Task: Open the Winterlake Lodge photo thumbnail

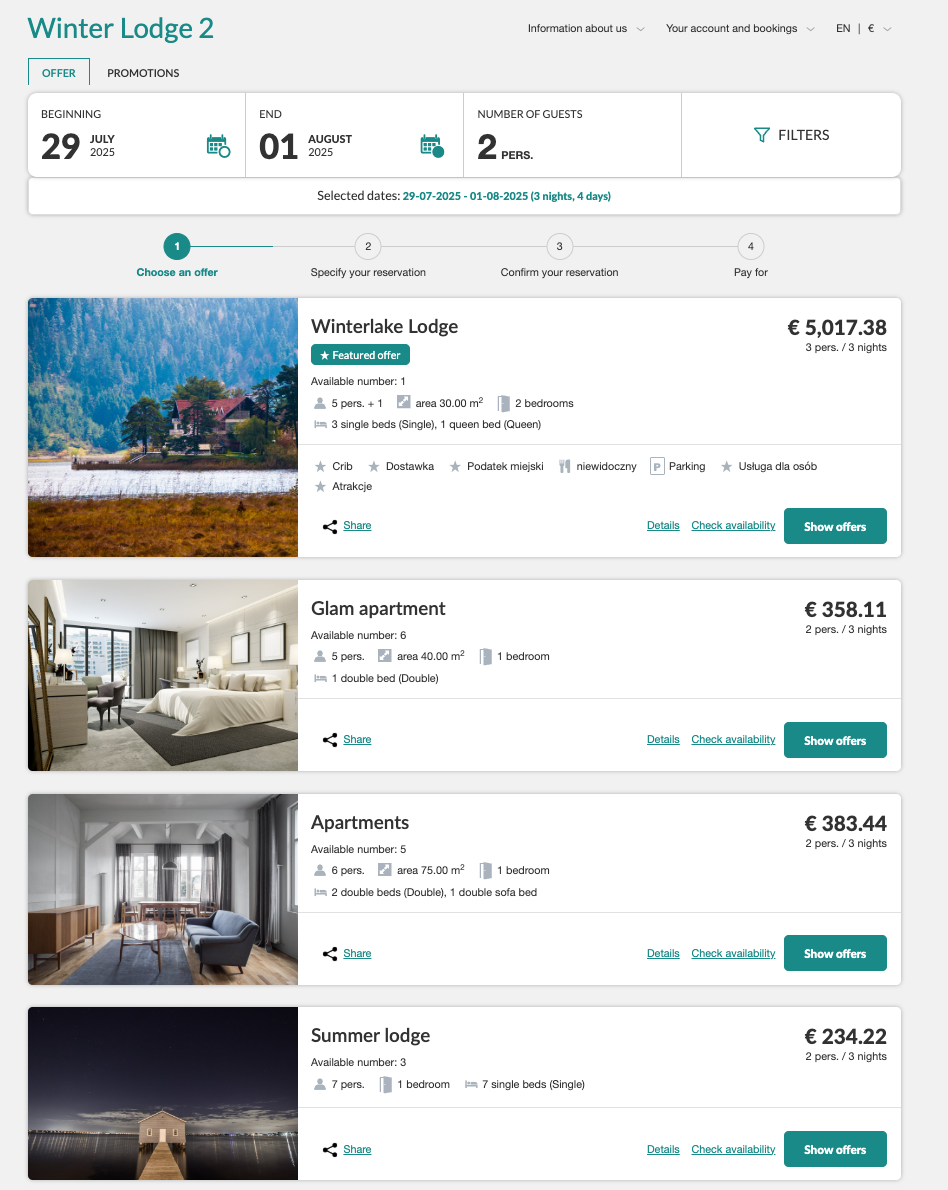Action: (x=163, y=427)
